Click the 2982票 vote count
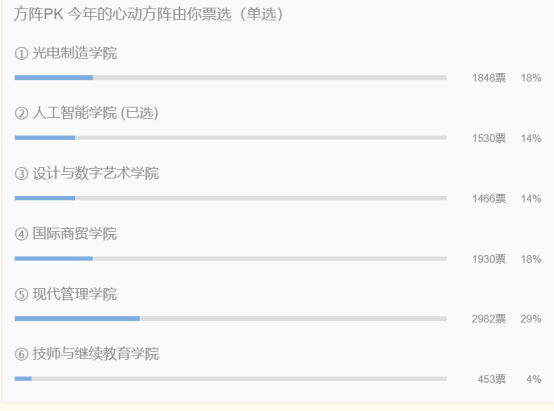 489,319
